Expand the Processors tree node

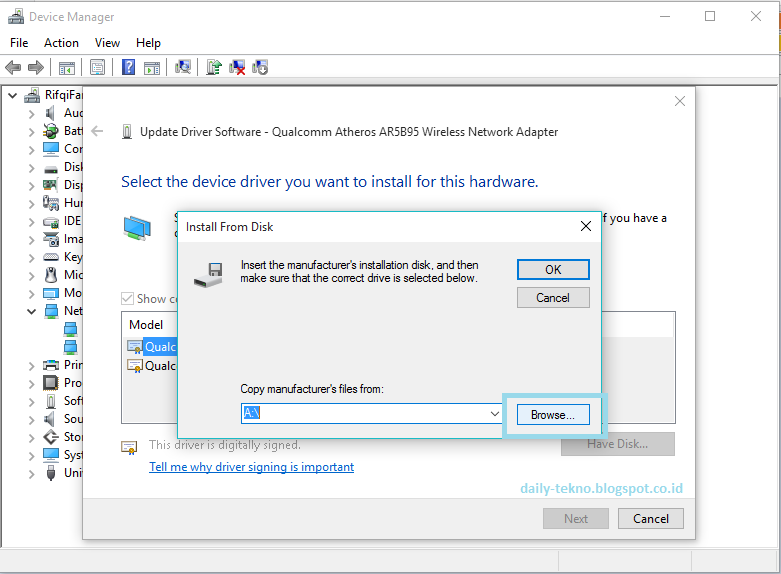pos(31,384)
